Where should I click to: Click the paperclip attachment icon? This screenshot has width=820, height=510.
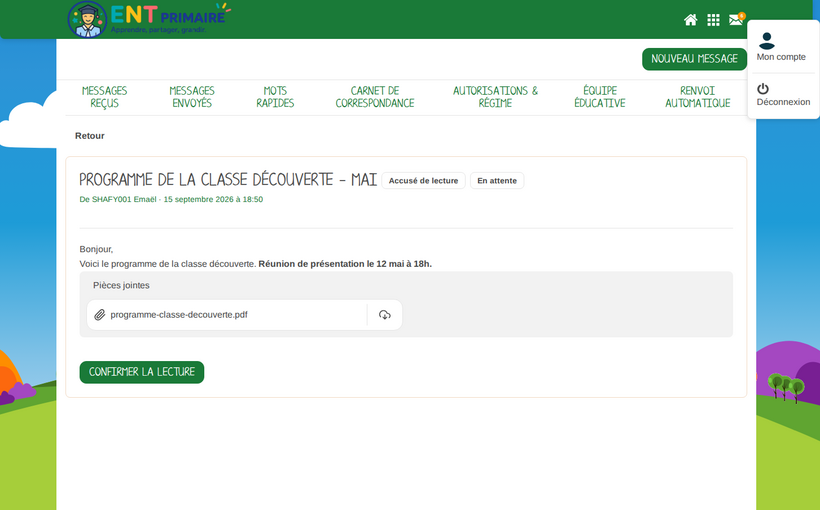tap(99, 315)
